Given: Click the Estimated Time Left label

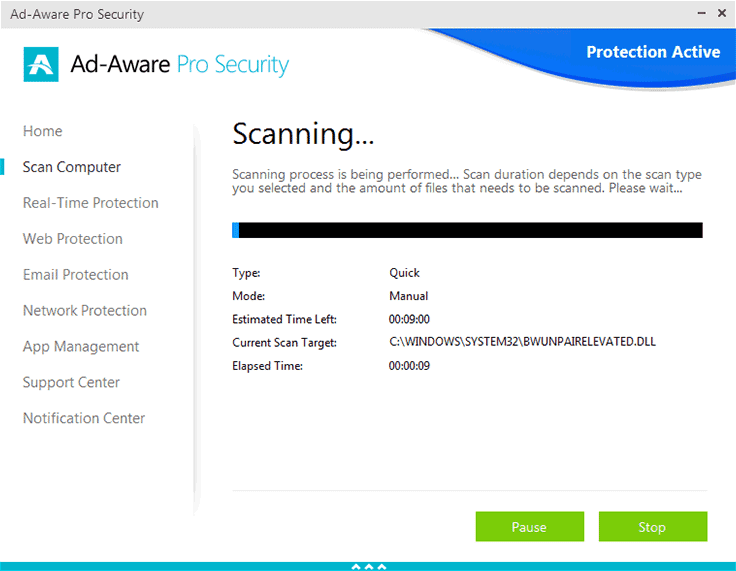Looking at the screenshot, I should click(284, 319).
